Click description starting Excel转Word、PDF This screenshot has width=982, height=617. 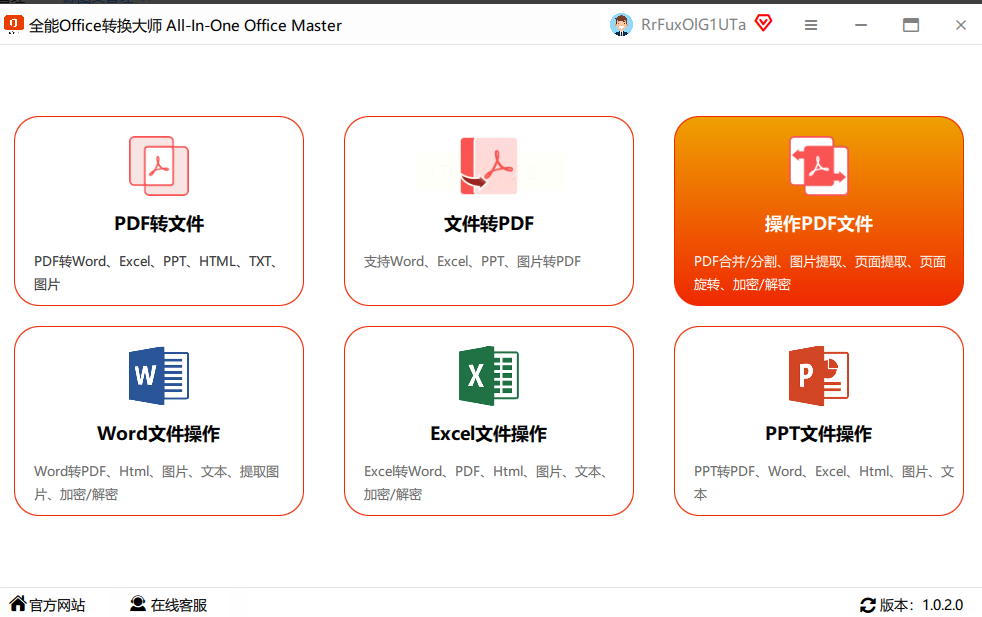[486, 483]
